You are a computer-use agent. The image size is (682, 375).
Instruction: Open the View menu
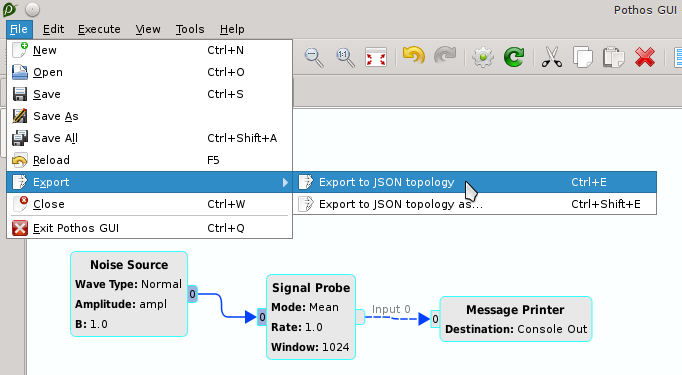148,29
